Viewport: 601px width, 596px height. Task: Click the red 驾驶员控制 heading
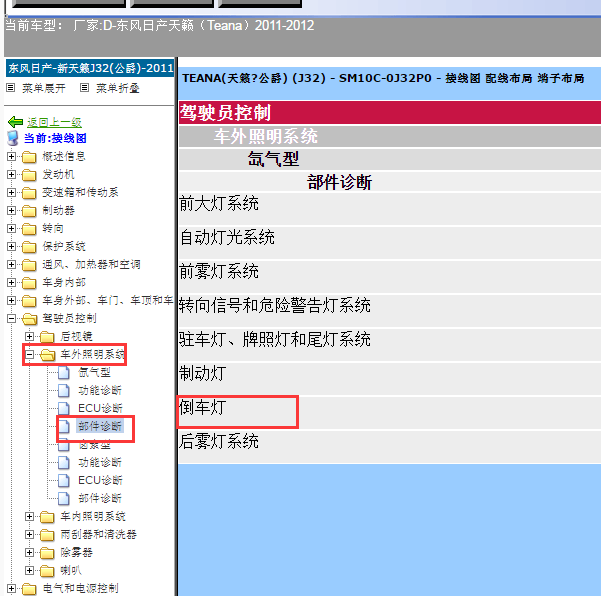tap(225, 113)
